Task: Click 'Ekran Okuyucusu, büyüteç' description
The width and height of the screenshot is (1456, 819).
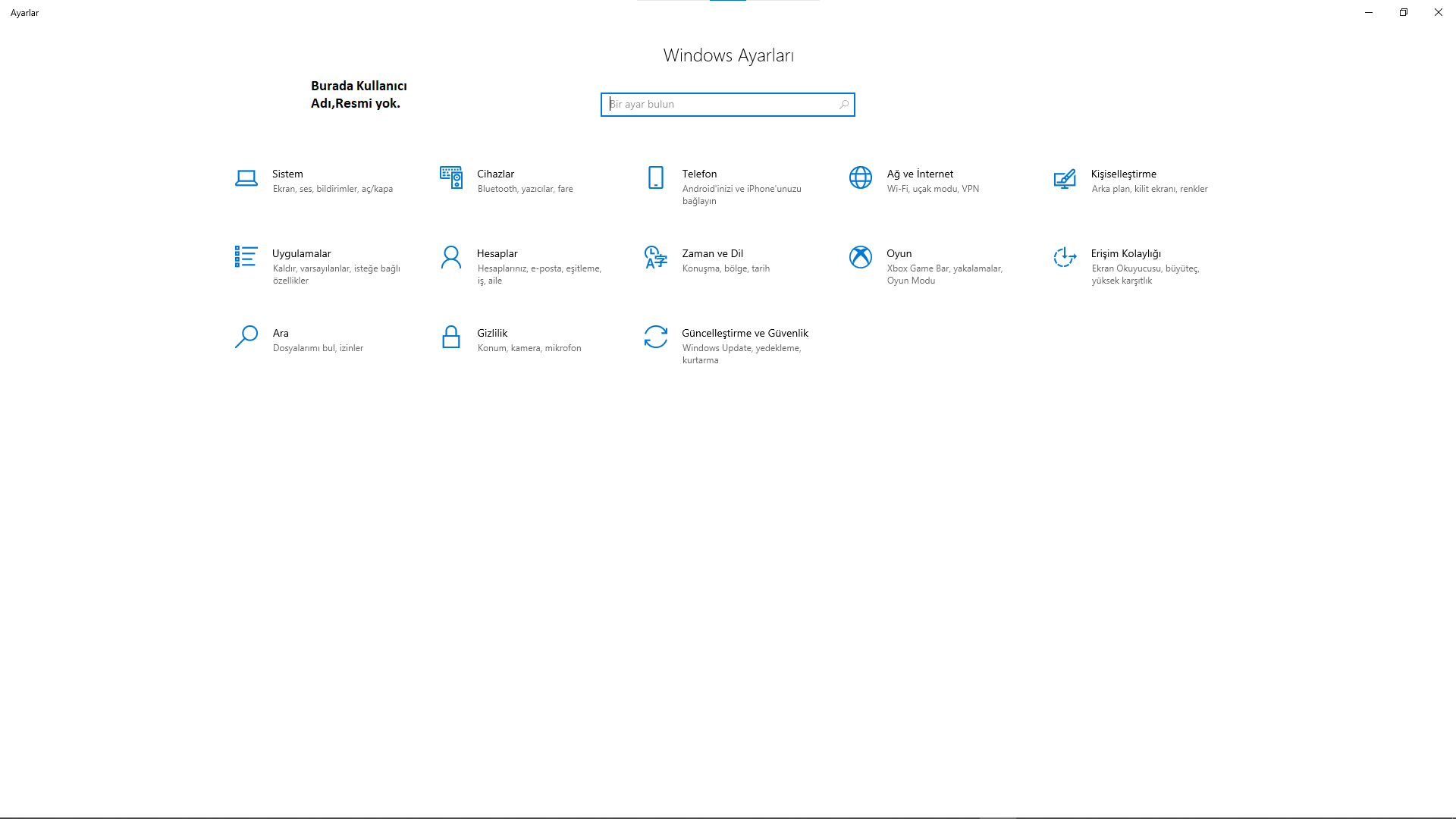Action: [1146, 268]
